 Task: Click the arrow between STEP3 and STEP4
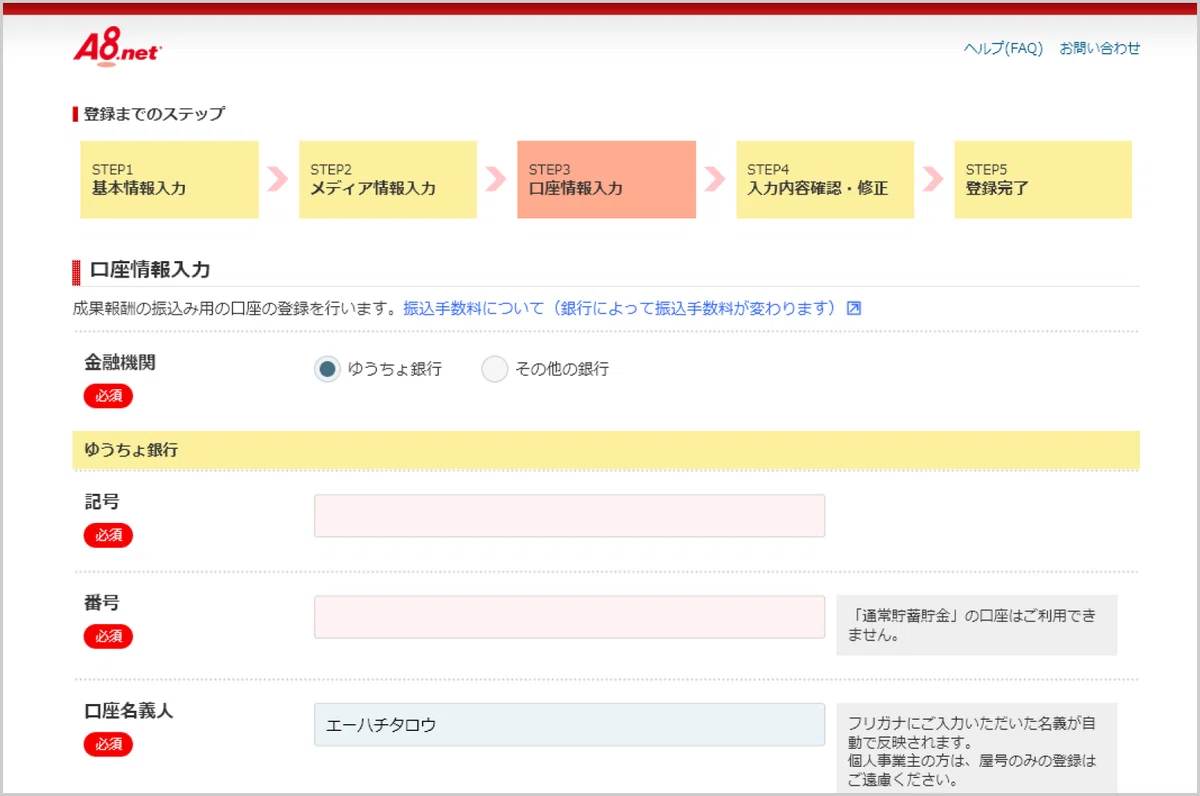coord(715,179)
